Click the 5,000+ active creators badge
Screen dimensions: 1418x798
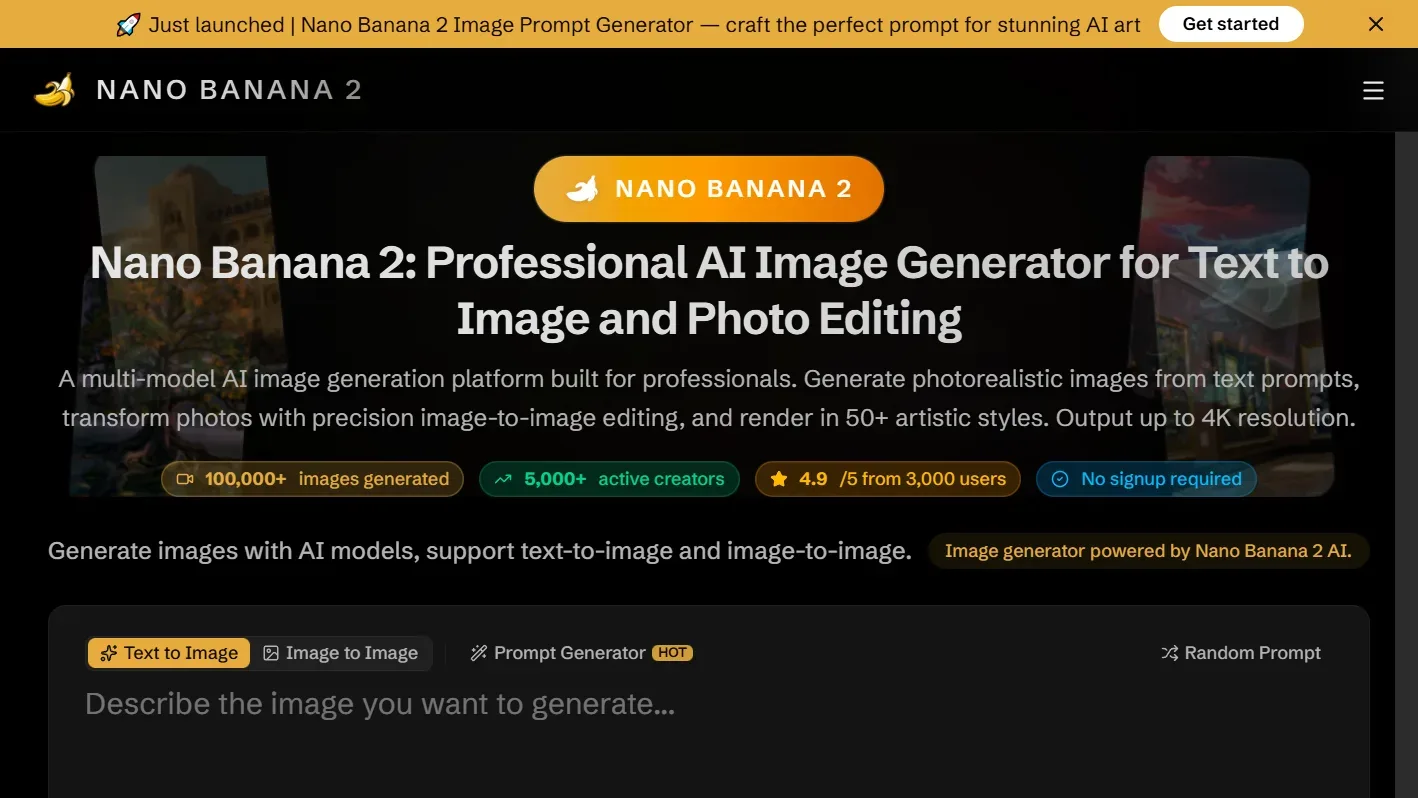click(609, 479)
